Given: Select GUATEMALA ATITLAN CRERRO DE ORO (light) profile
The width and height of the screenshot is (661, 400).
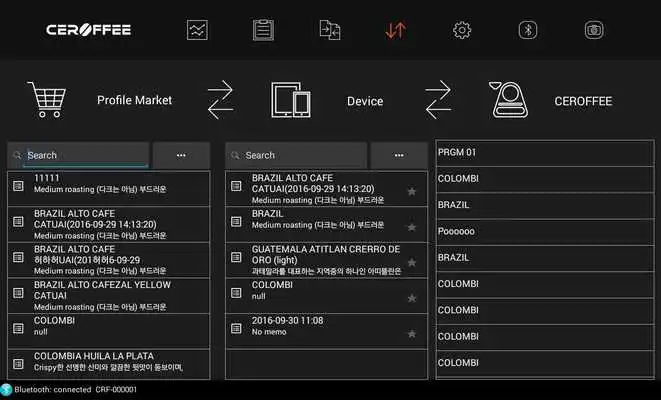Looking at the screenshot, I should click(x=326, y=260).
